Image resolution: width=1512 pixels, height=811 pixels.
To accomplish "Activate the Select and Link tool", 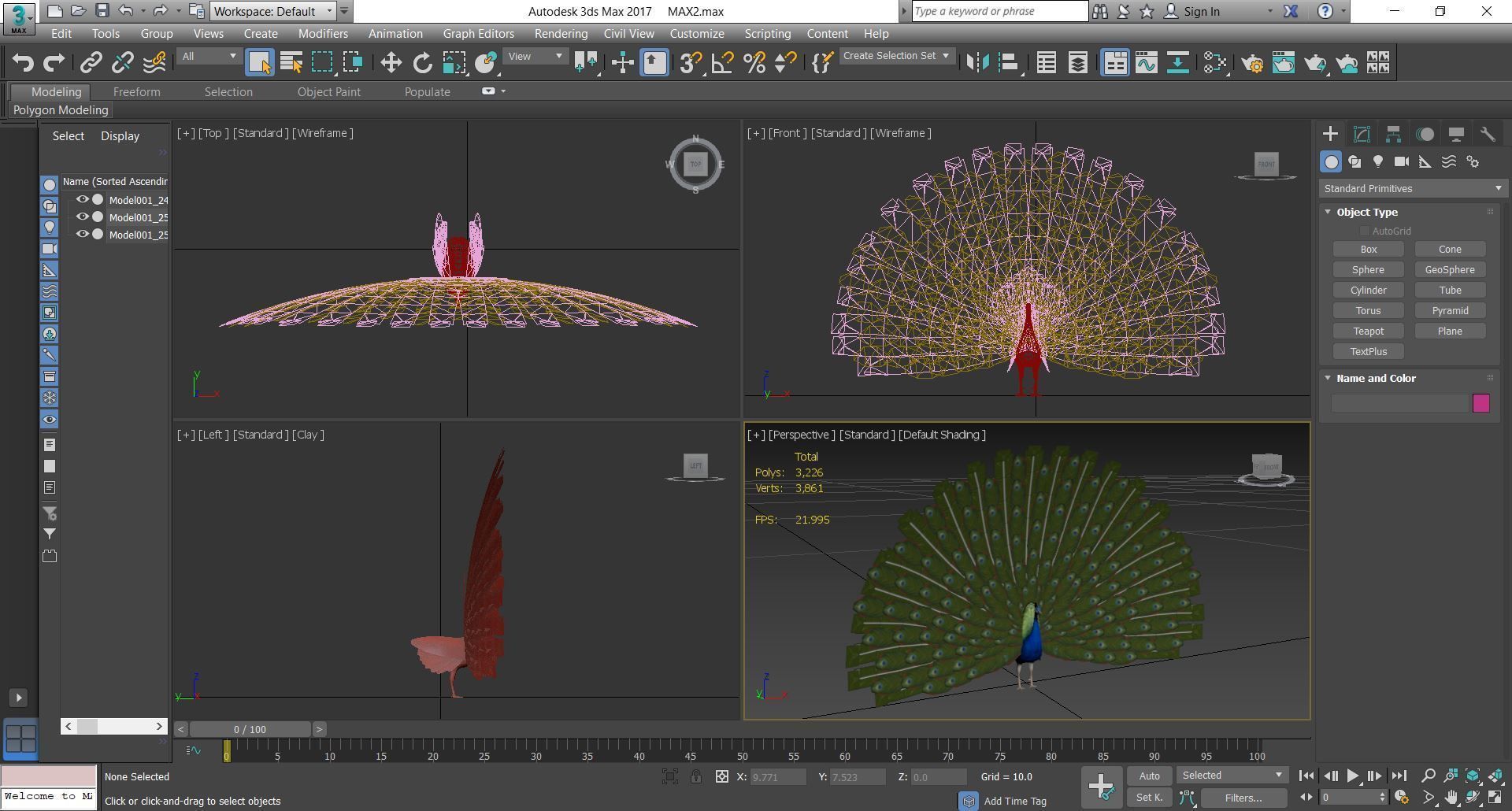I will tap(91, 62).
